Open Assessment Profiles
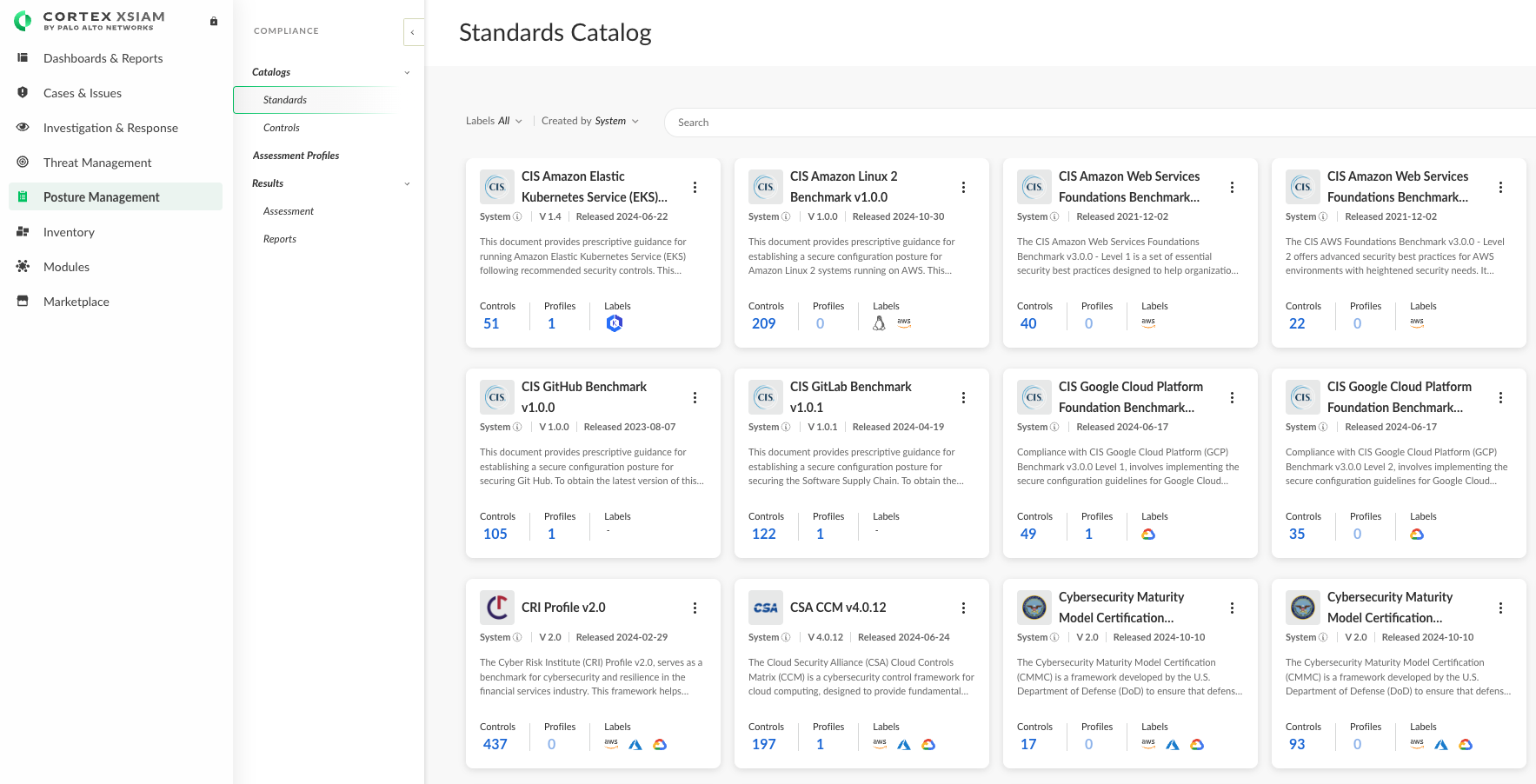Image resolution: width=1536 pixels, height=784 pixels. [296, 156]
